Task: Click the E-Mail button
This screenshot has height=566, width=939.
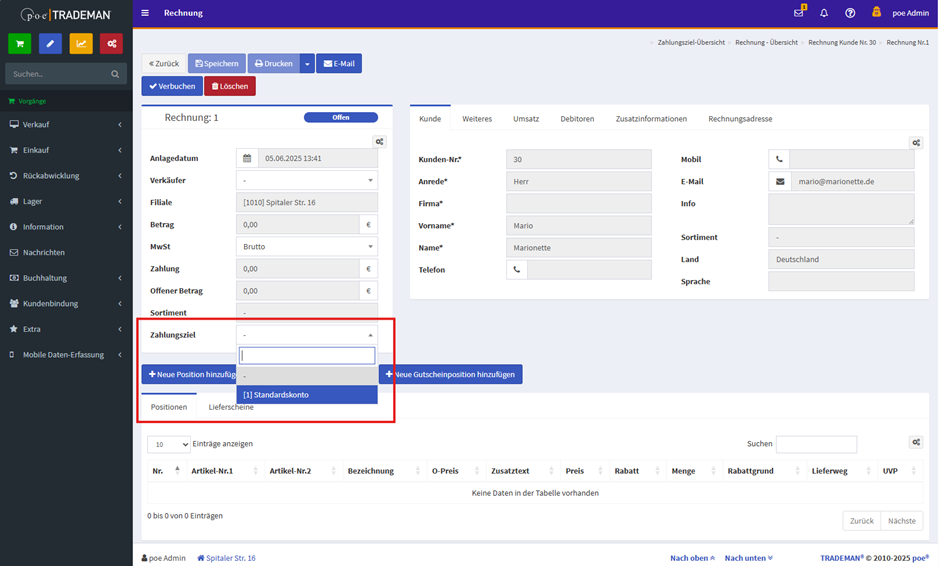Action: point(339,63)
